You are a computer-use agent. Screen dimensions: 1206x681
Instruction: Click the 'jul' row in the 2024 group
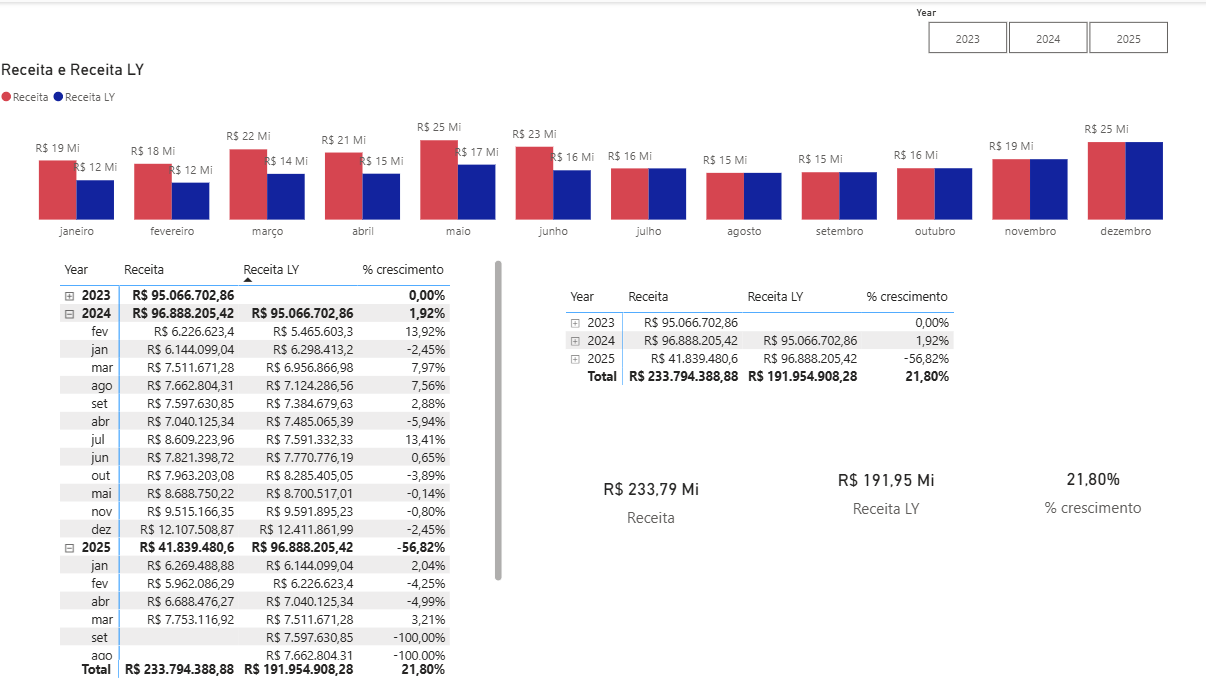coord(254,439)
